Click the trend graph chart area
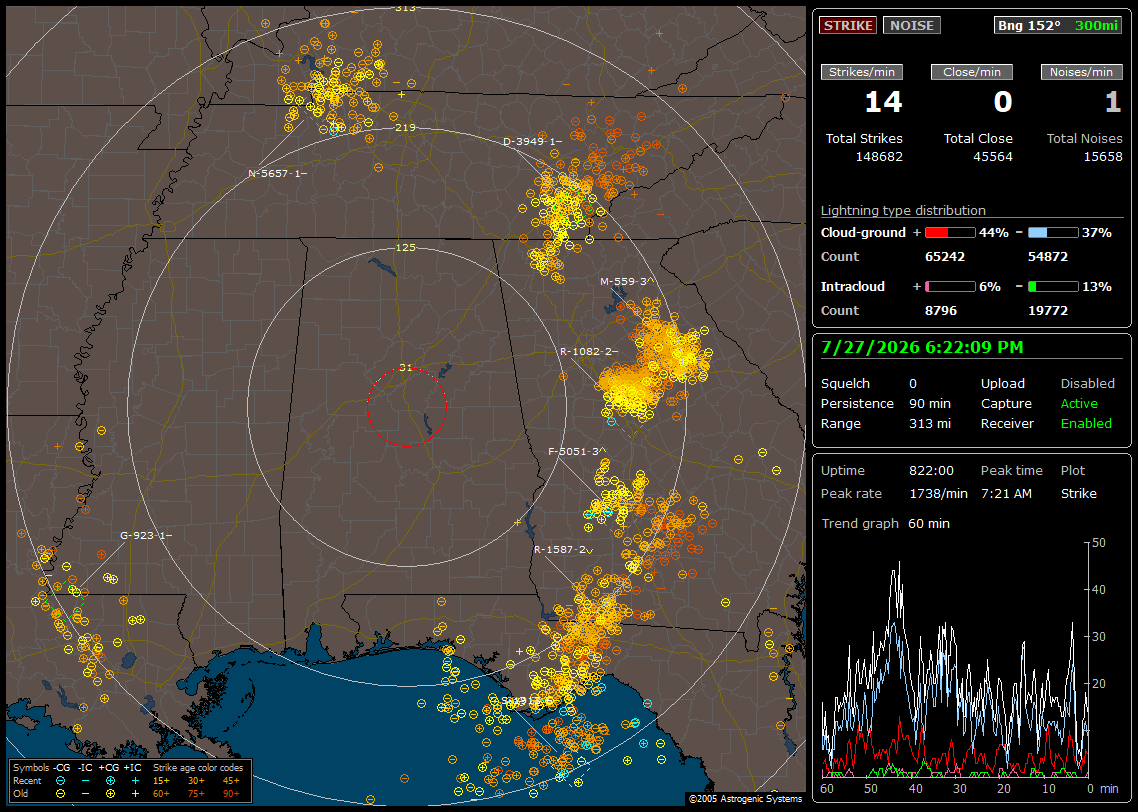Screen dimensions: 1138x812 click(954, 659)
